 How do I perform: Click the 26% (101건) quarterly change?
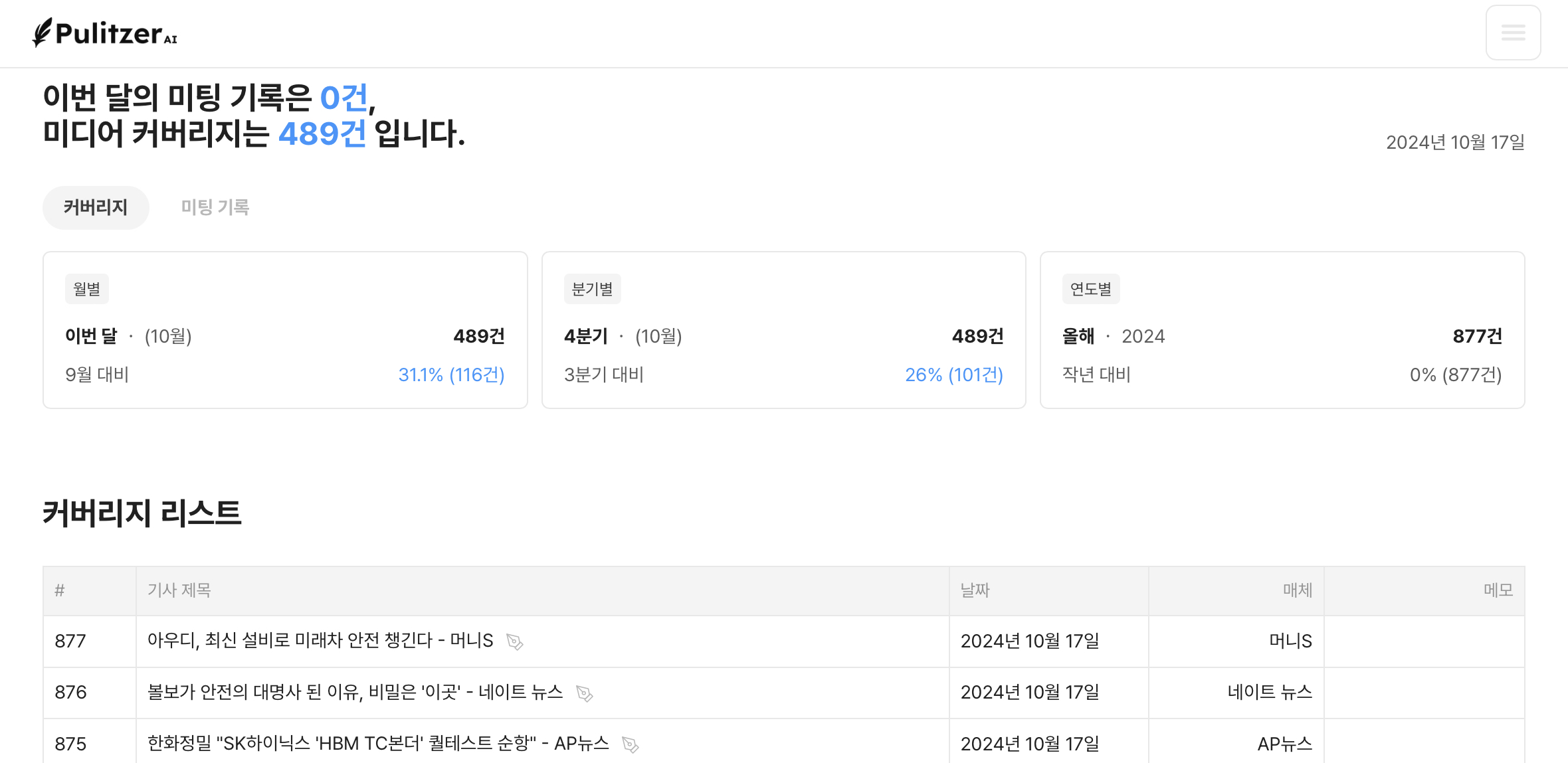click(x=953, y=375)
